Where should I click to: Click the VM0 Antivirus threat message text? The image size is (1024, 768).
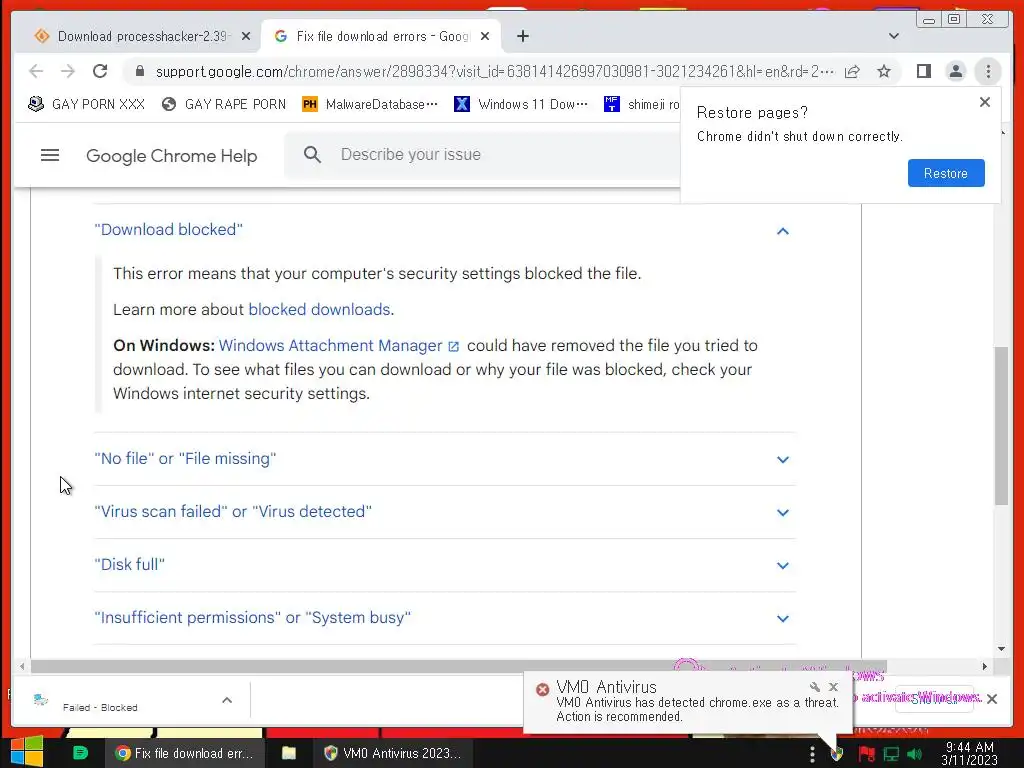tap(697, 709)
